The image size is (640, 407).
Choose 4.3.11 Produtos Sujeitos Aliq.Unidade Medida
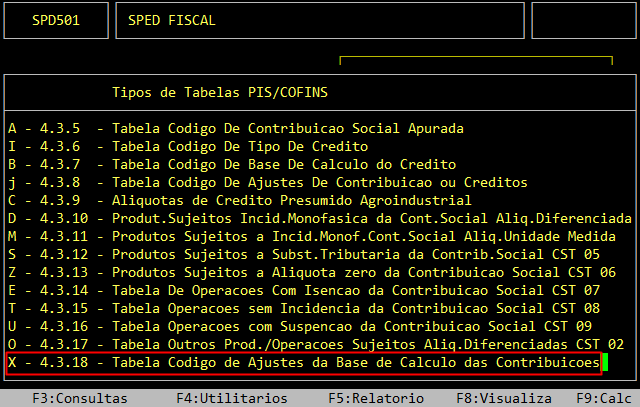click(x=318, y=236)
